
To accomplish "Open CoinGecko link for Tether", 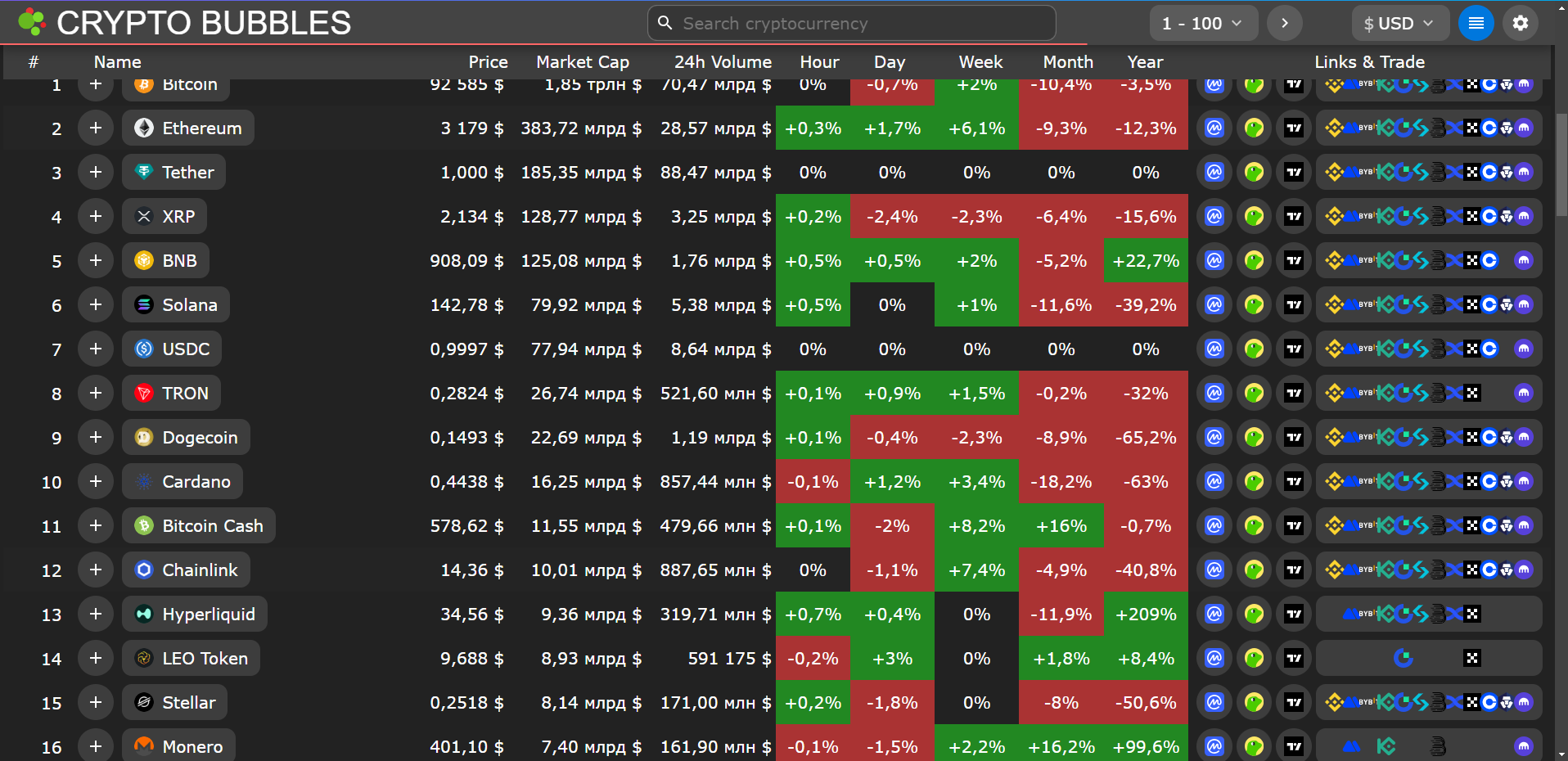I will (x=1254, y=173).
